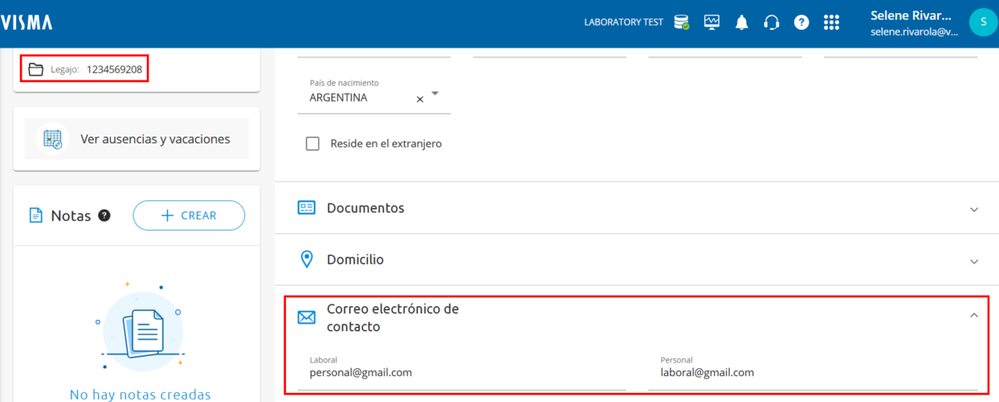Image resolution: width=999 pixels, height=402 pixels.
Task: Clear the ARGENTINA country selection
Action: (420, 99)
